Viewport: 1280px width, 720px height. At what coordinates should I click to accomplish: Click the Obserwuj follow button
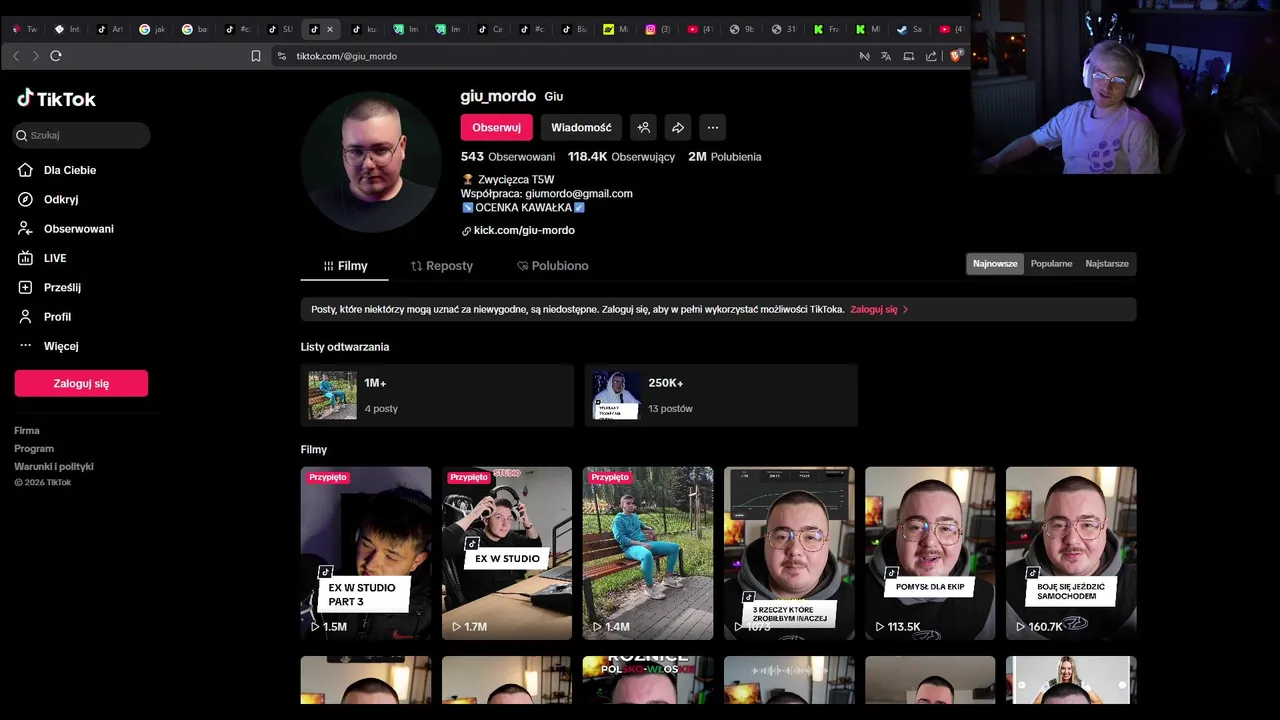coord(496,127)
